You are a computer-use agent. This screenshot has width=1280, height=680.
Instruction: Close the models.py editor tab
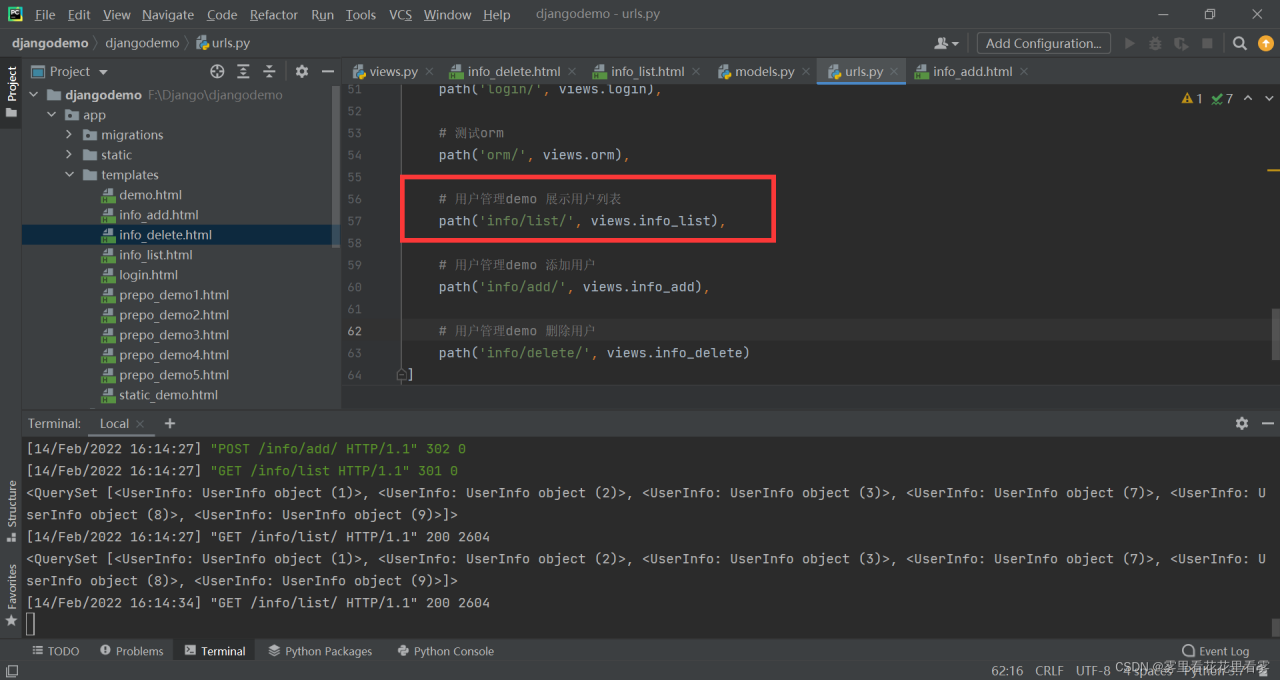(805, 72)
